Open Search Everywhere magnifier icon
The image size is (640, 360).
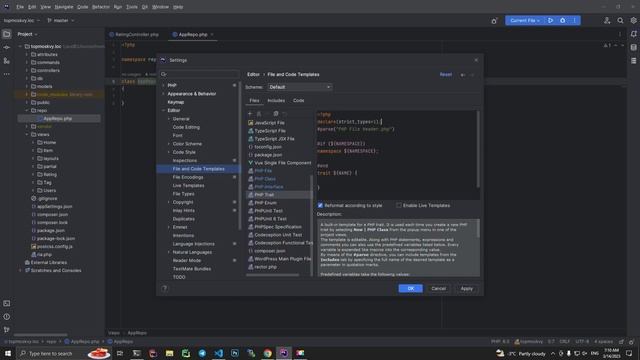click(620, 20)
